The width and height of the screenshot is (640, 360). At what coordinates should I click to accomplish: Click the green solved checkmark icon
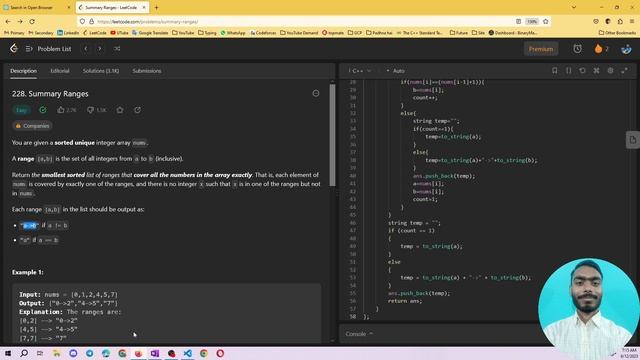tap(43, 110)
